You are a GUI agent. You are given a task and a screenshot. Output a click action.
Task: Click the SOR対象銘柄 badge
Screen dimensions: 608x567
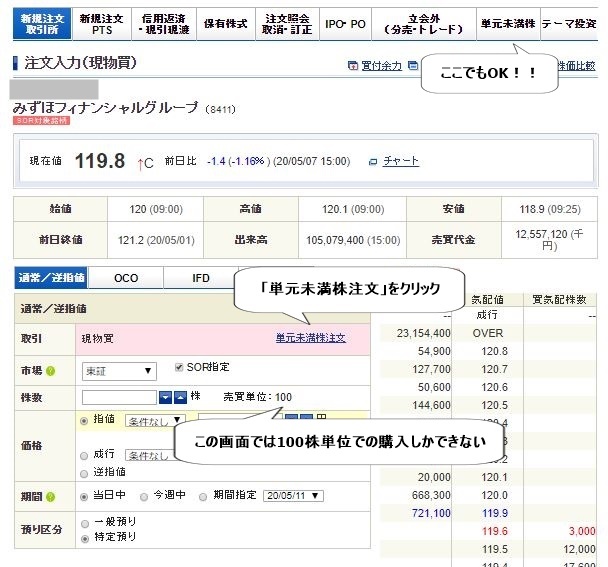41,121
